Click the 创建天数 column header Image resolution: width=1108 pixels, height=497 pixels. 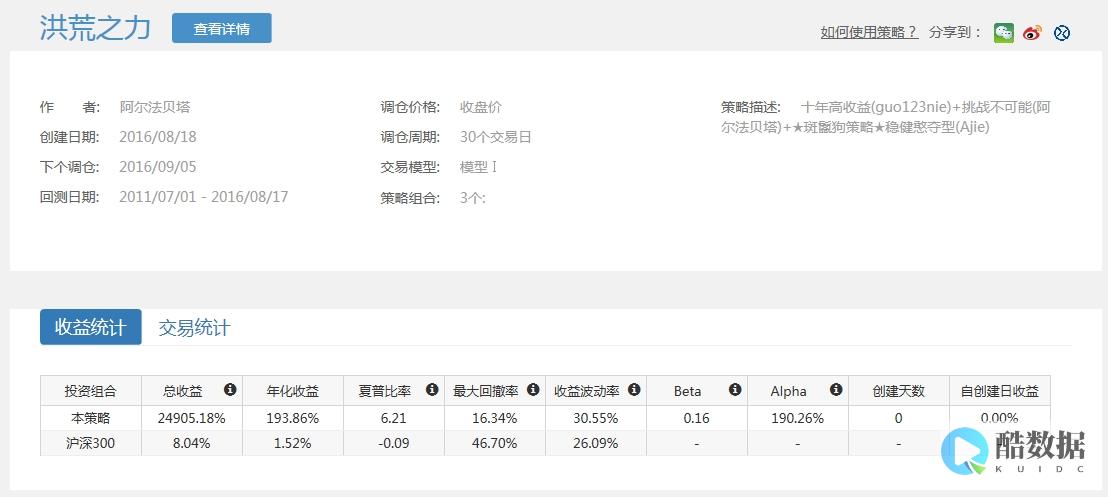(899, 391)
